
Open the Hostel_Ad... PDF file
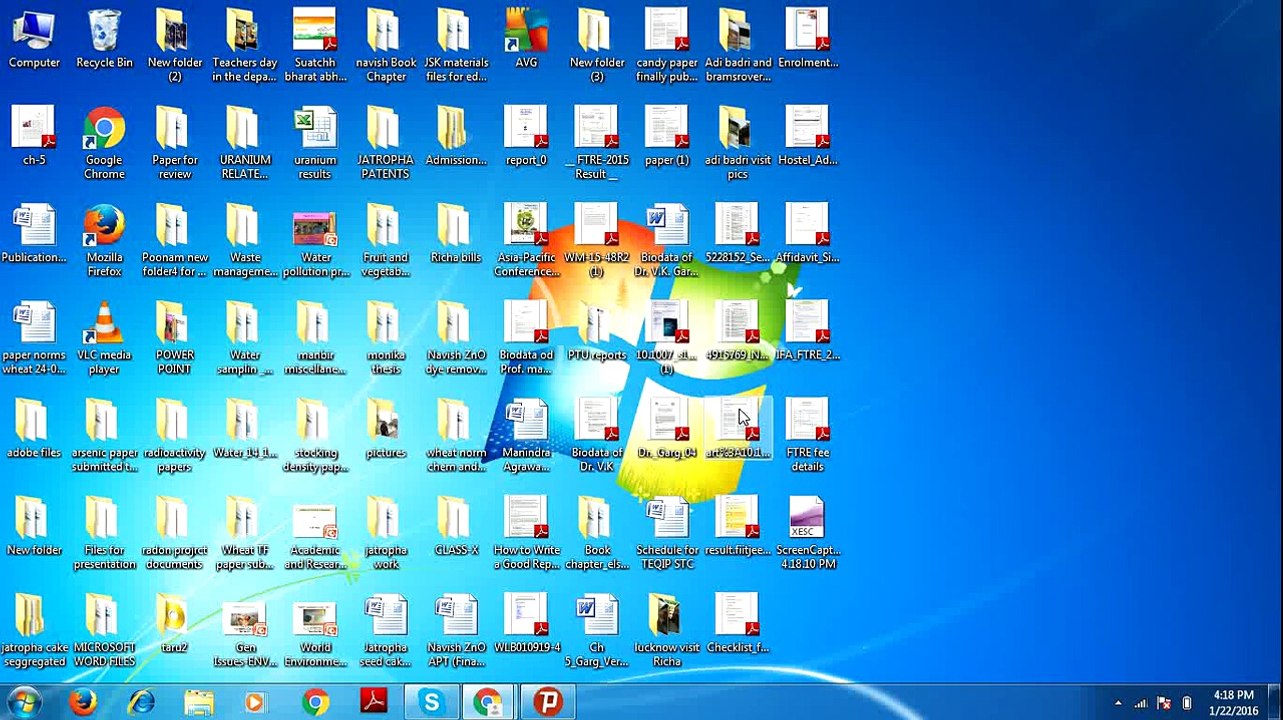tap(808, 137)
